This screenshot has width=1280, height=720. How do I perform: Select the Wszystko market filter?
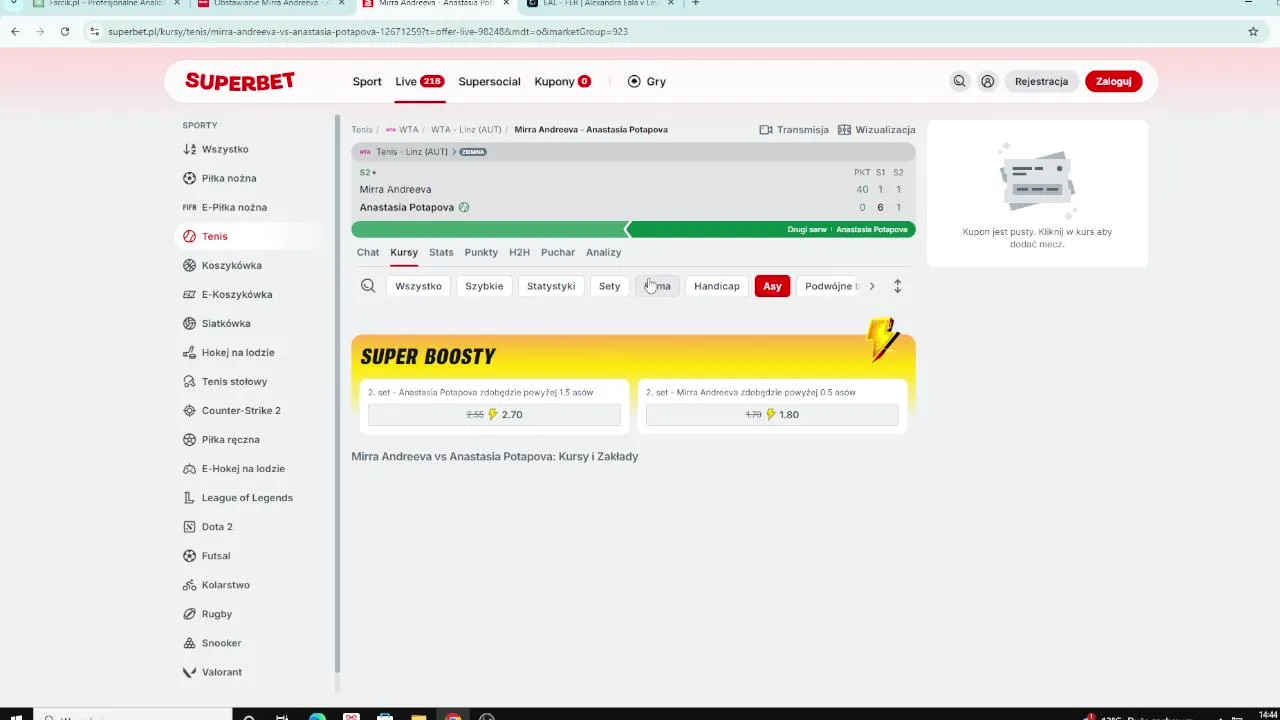pyautogui.click(x=418, y=286)
